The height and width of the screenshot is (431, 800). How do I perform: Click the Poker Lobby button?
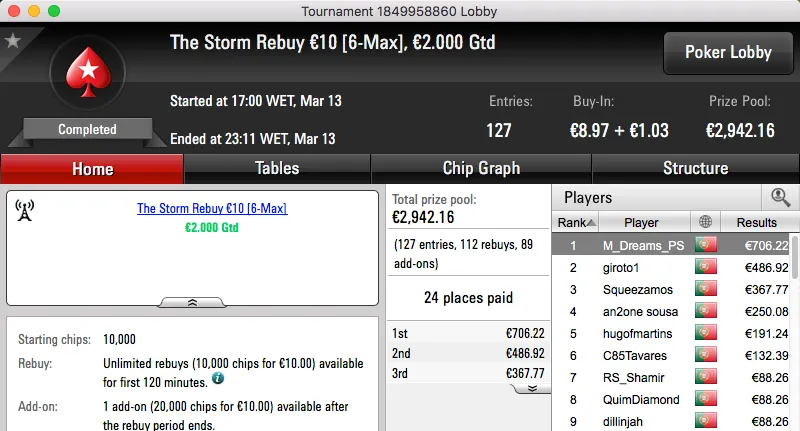pyautogui.click(x=727, y=52)
